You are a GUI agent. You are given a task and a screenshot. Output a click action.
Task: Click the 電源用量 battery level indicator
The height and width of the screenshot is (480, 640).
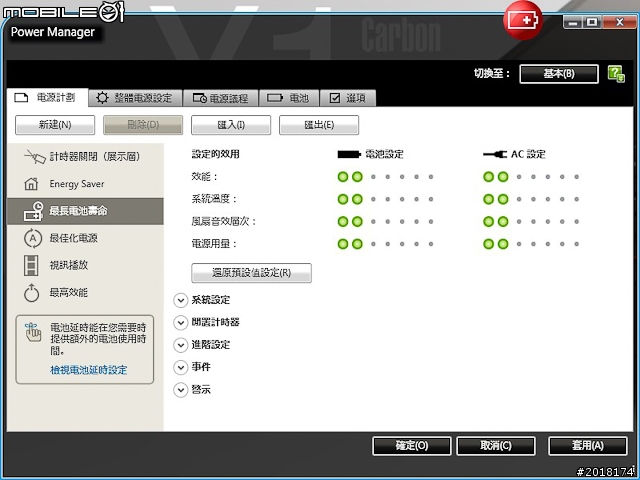[x=385, y=244]
